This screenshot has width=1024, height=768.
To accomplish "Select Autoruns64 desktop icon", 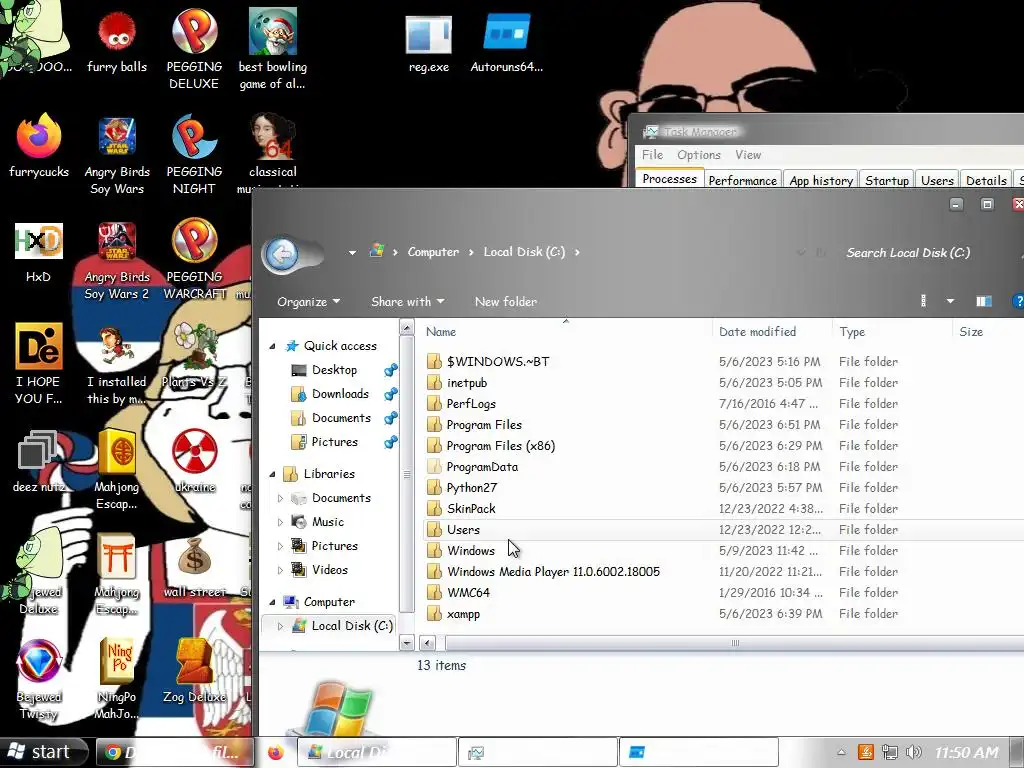I will pos(507,43).
